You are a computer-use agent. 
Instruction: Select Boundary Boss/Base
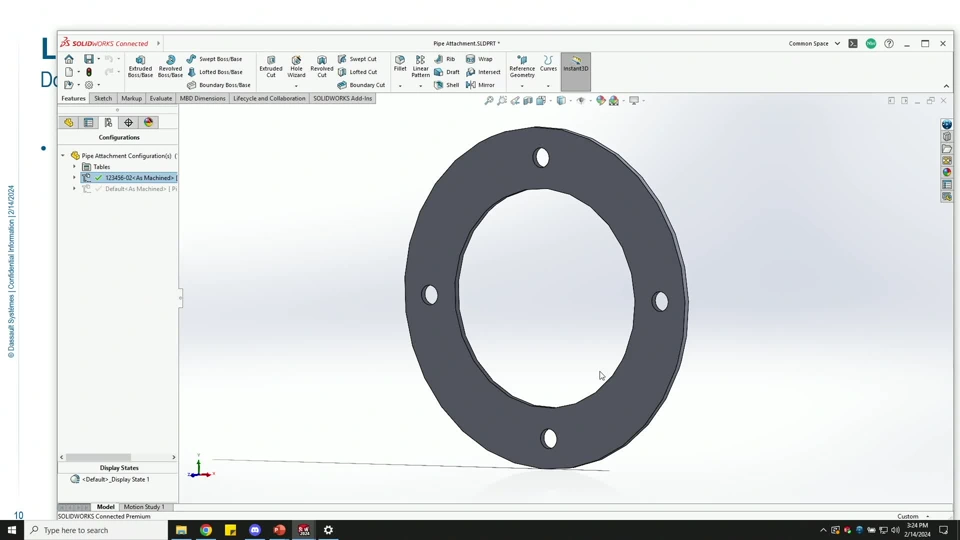(219, 85)
